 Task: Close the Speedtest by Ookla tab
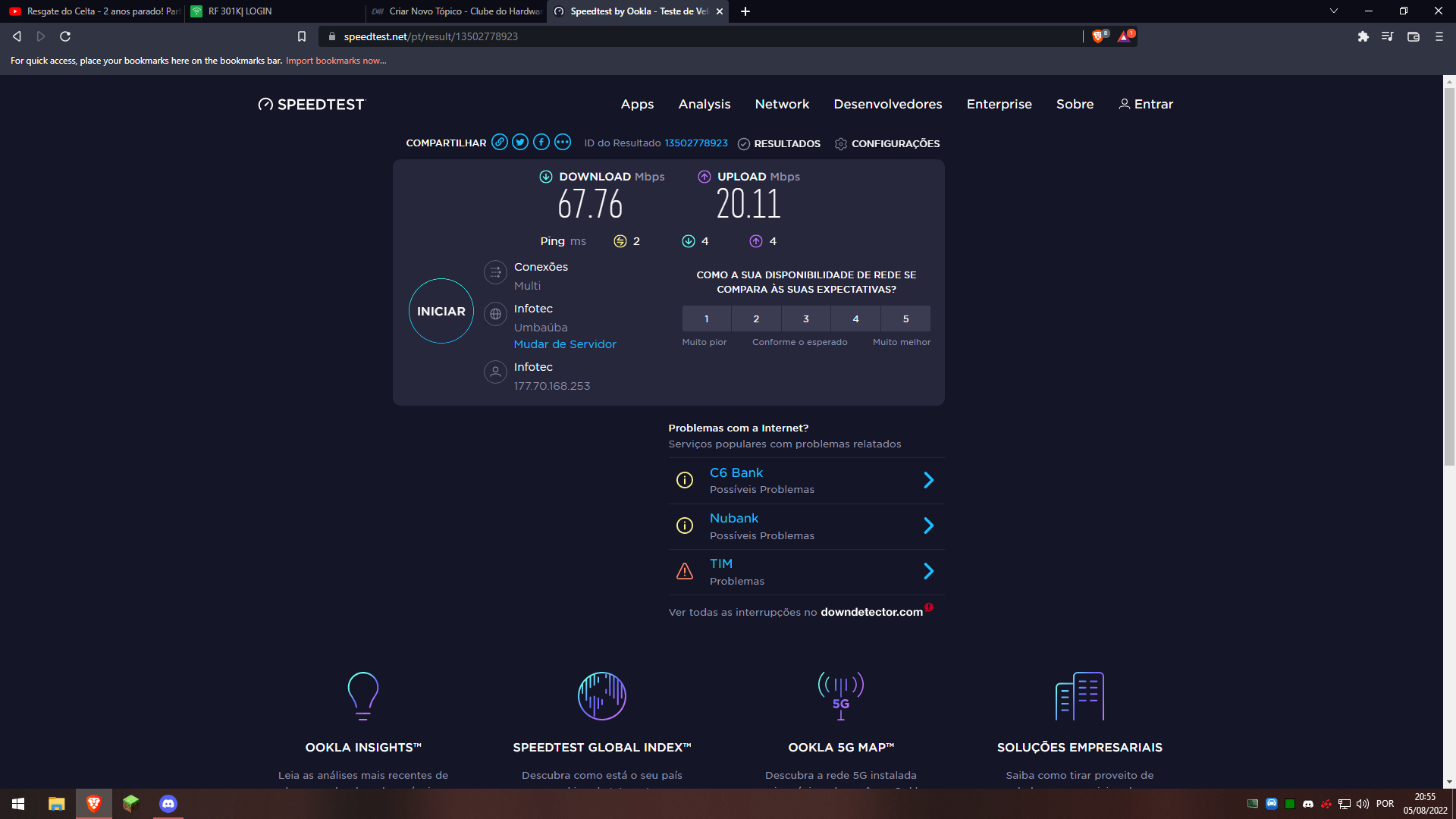(720, 11)
